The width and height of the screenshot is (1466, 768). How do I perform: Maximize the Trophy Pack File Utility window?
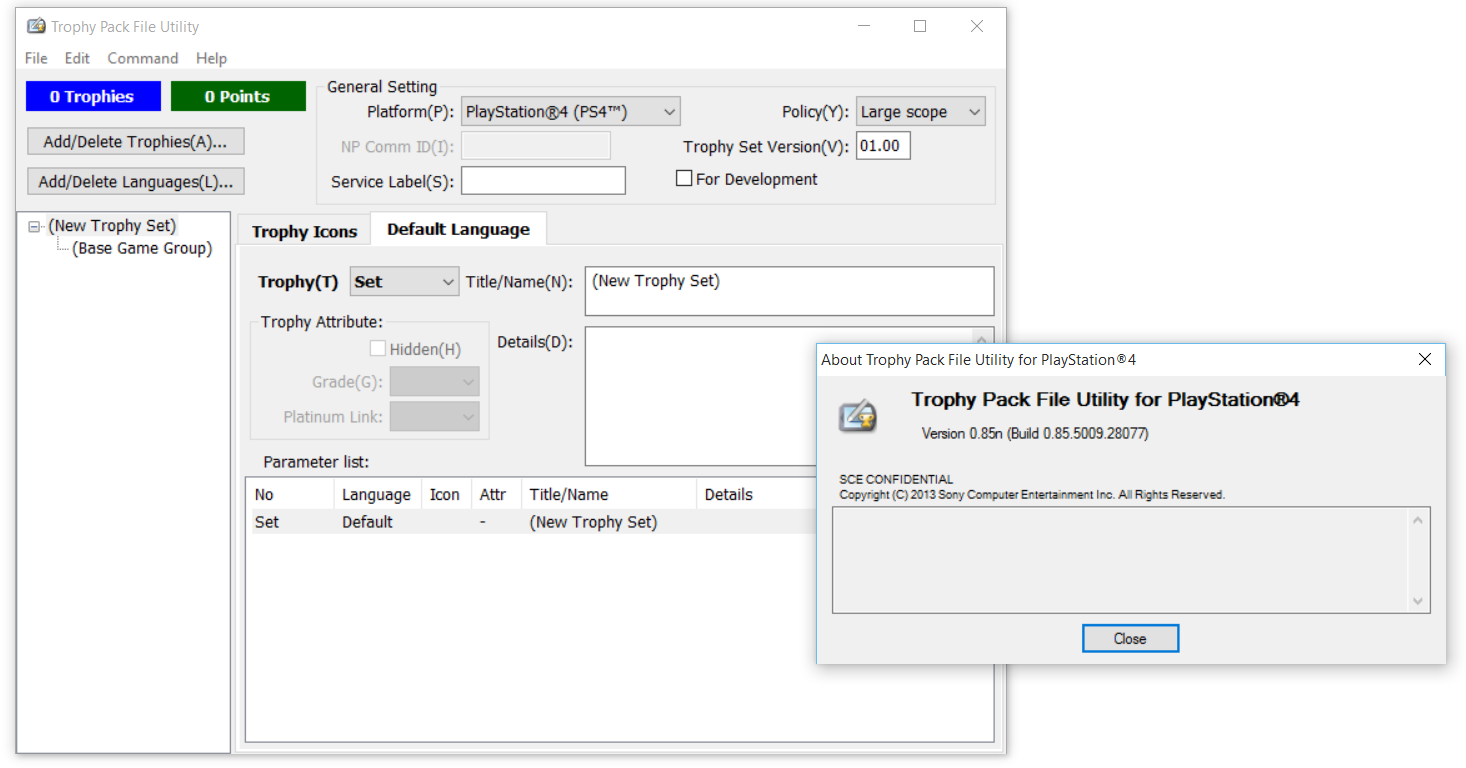[x=920, y=27]
